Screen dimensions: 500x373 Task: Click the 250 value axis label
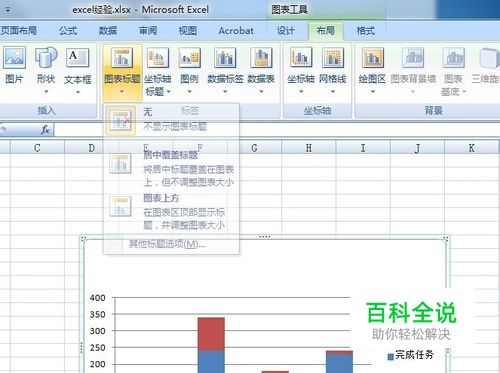97,348
